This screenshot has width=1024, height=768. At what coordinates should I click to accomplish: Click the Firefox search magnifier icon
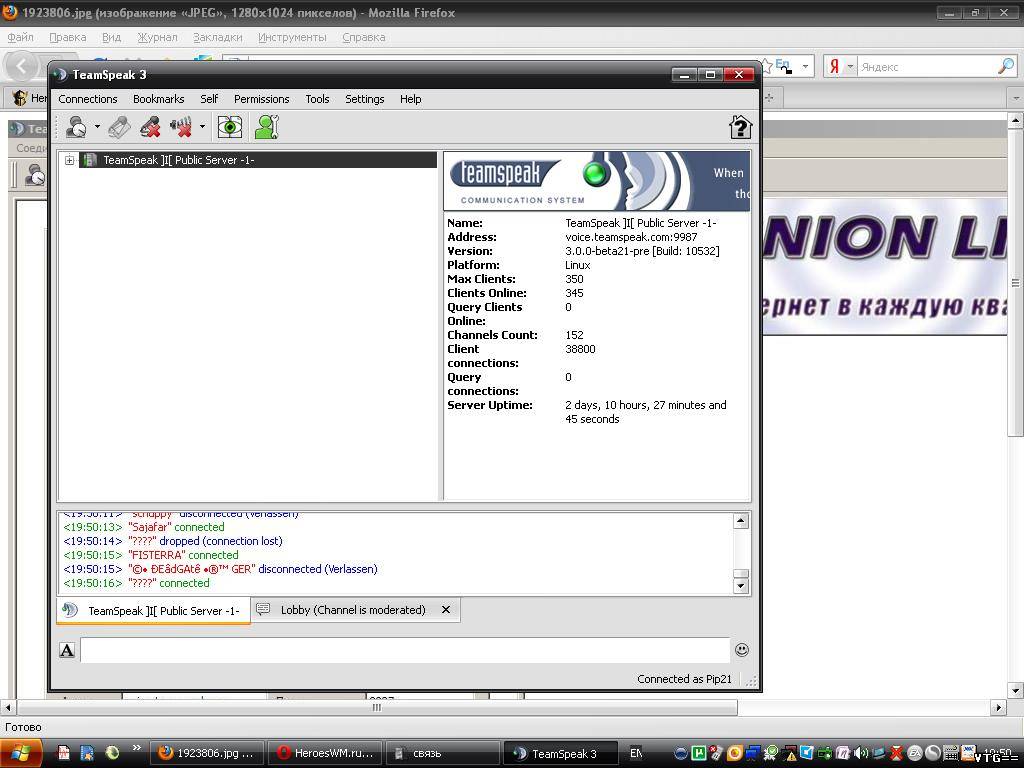[1006, 66]
